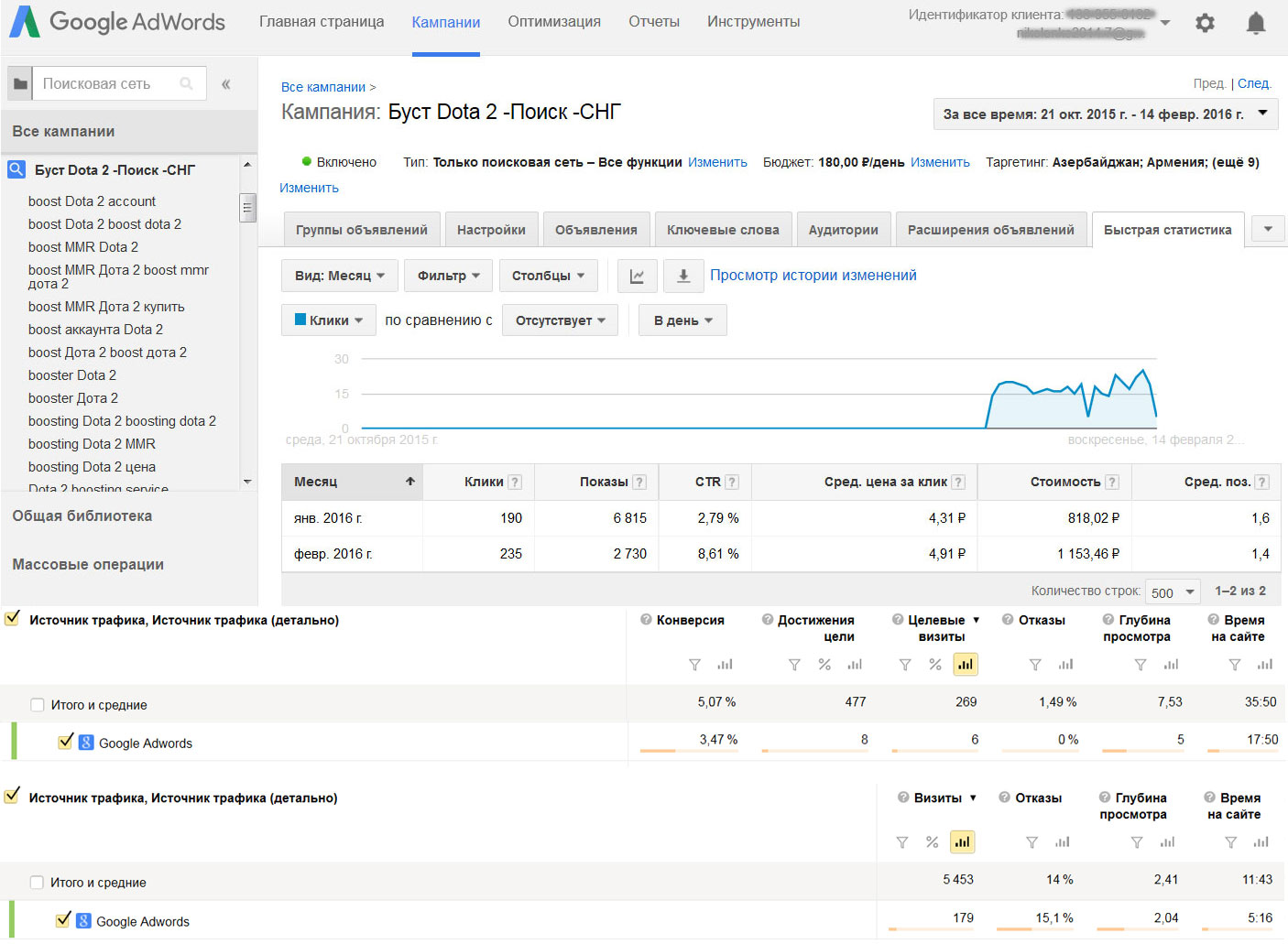
Task: Click the filter funnel under Визиты
Action: point(902,842)
